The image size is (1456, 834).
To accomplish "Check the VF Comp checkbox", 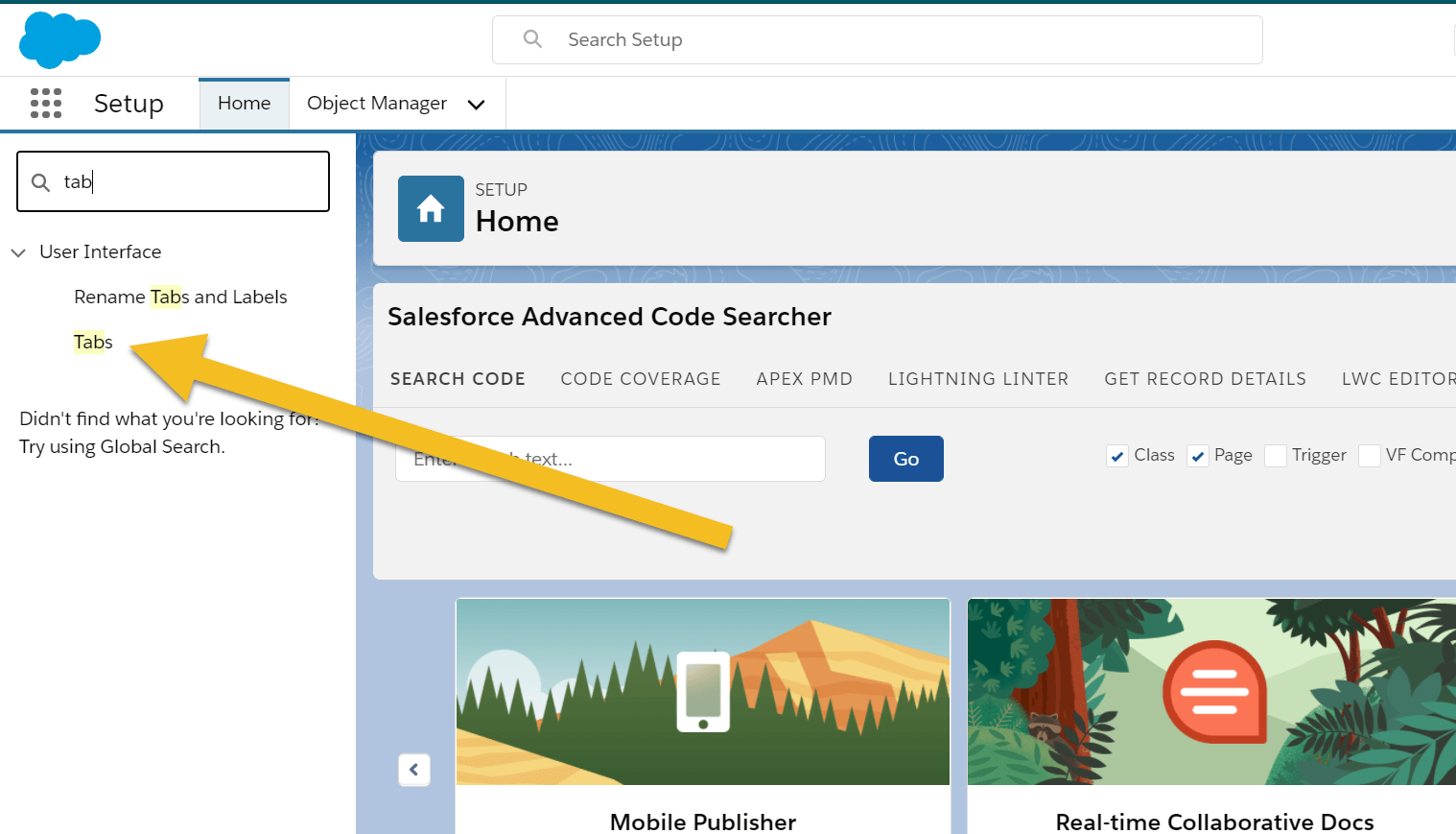I will click(x=1370, y=456).
